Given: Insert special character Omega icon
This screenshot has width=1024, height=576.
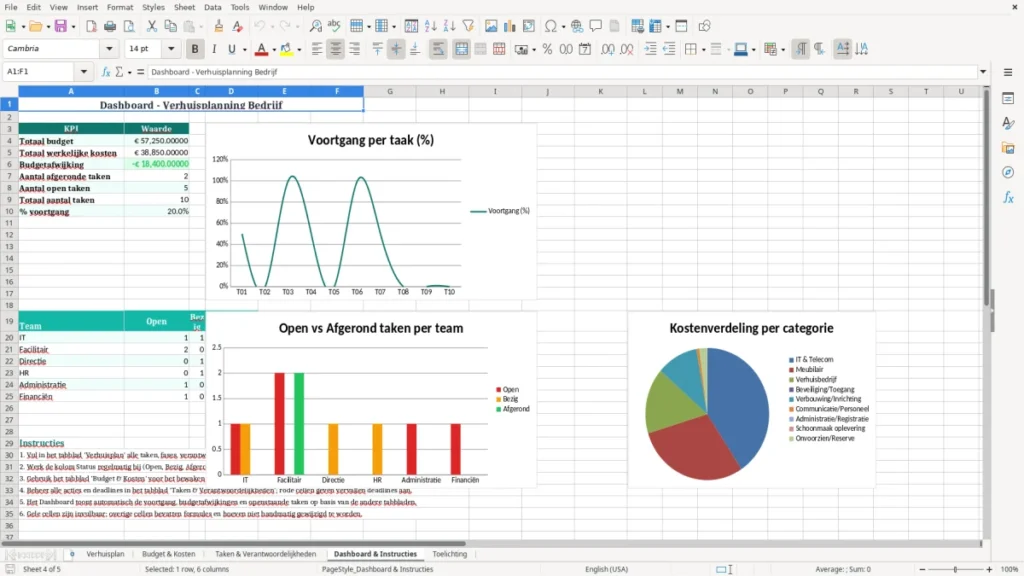Looking at the screenshot, I should click(x=551, y=26).
